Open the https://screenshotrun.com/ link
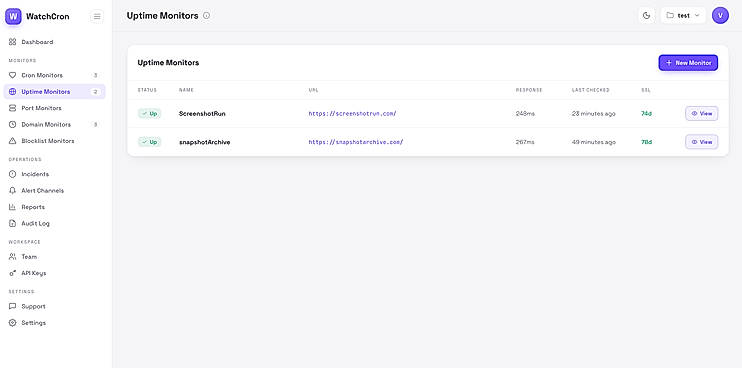 pyautogui.click(x=353, y=114)
